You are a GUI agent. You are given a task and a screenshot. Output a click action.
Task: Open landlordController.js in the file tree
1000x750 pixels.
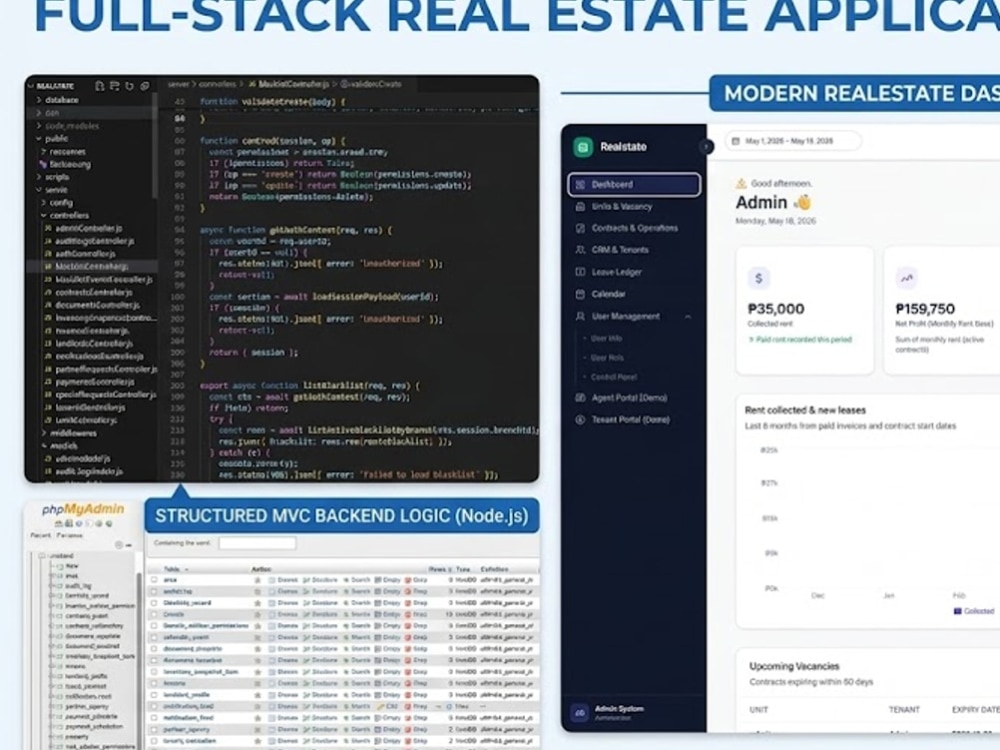click(94, 343)
